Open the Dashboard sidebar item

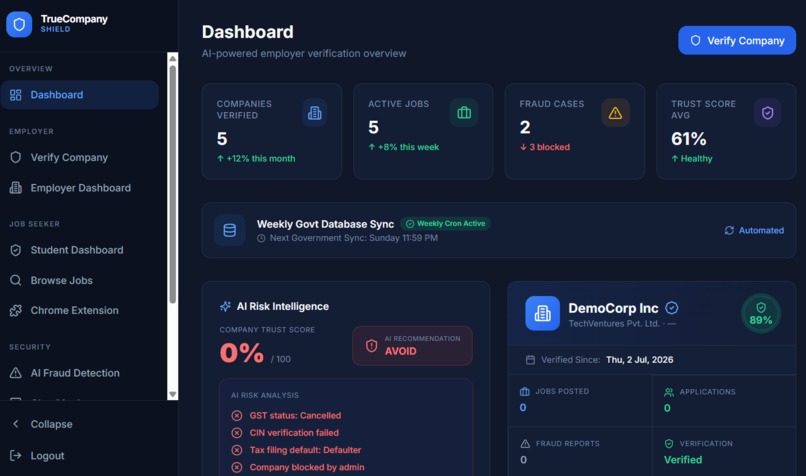pyautogui.click(x=80, y=95)
